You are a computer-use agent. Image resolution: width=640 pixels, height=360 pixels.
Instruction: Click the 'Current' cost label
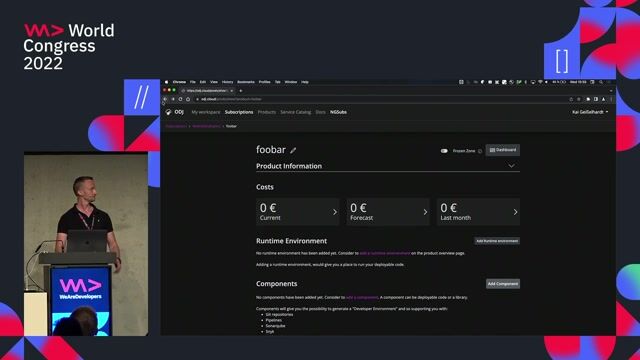pos(270,218)
